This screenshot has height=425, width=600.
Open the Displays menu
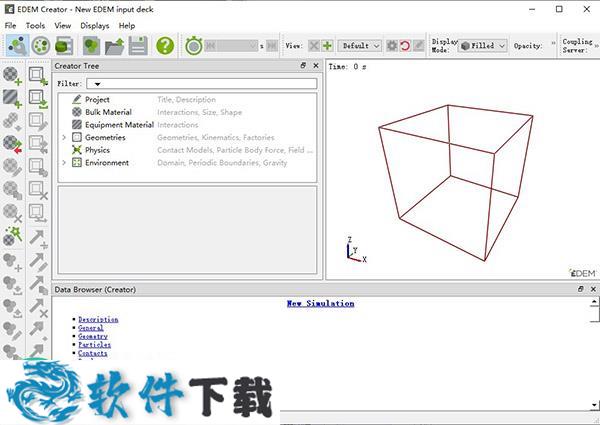coord(95,25)
